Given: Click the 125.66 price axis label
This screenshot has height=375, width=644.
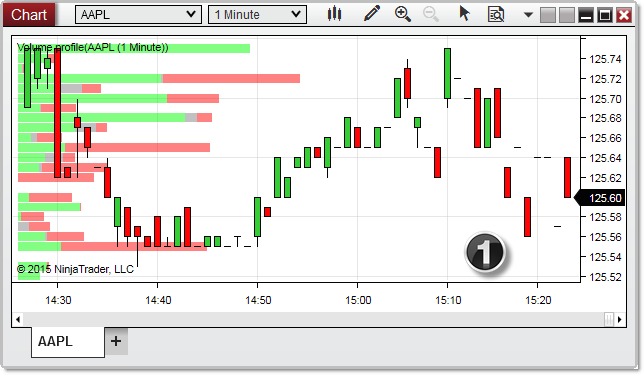Looking at the screenshot, I should (605, 138).
